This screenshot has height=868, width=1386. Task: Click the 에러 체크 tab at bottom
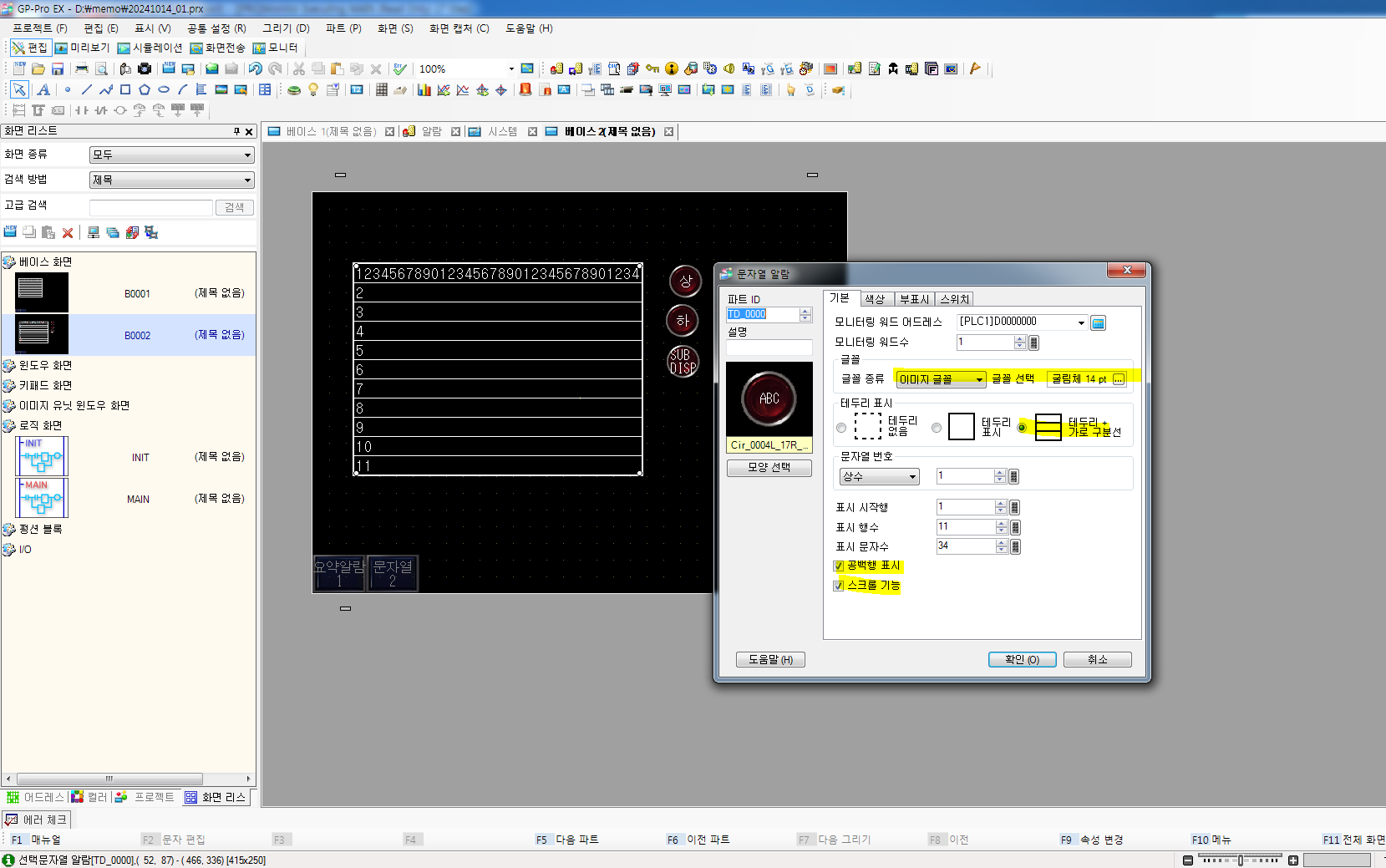point(36,820)
